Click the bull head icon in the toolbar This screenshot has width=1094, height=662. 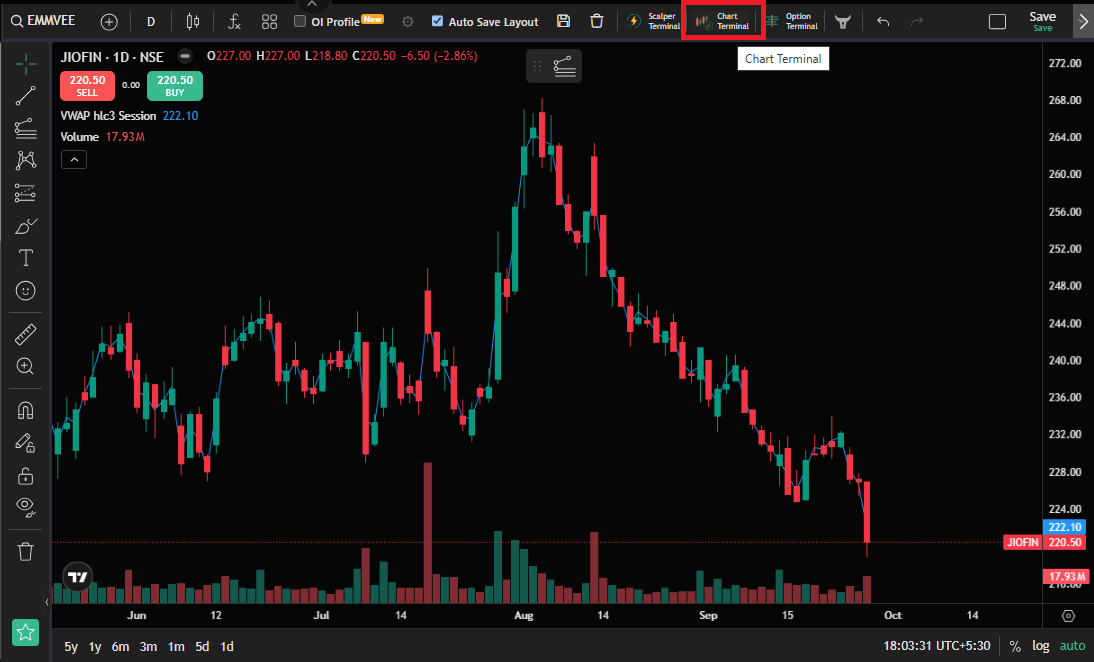click(843, 22)
